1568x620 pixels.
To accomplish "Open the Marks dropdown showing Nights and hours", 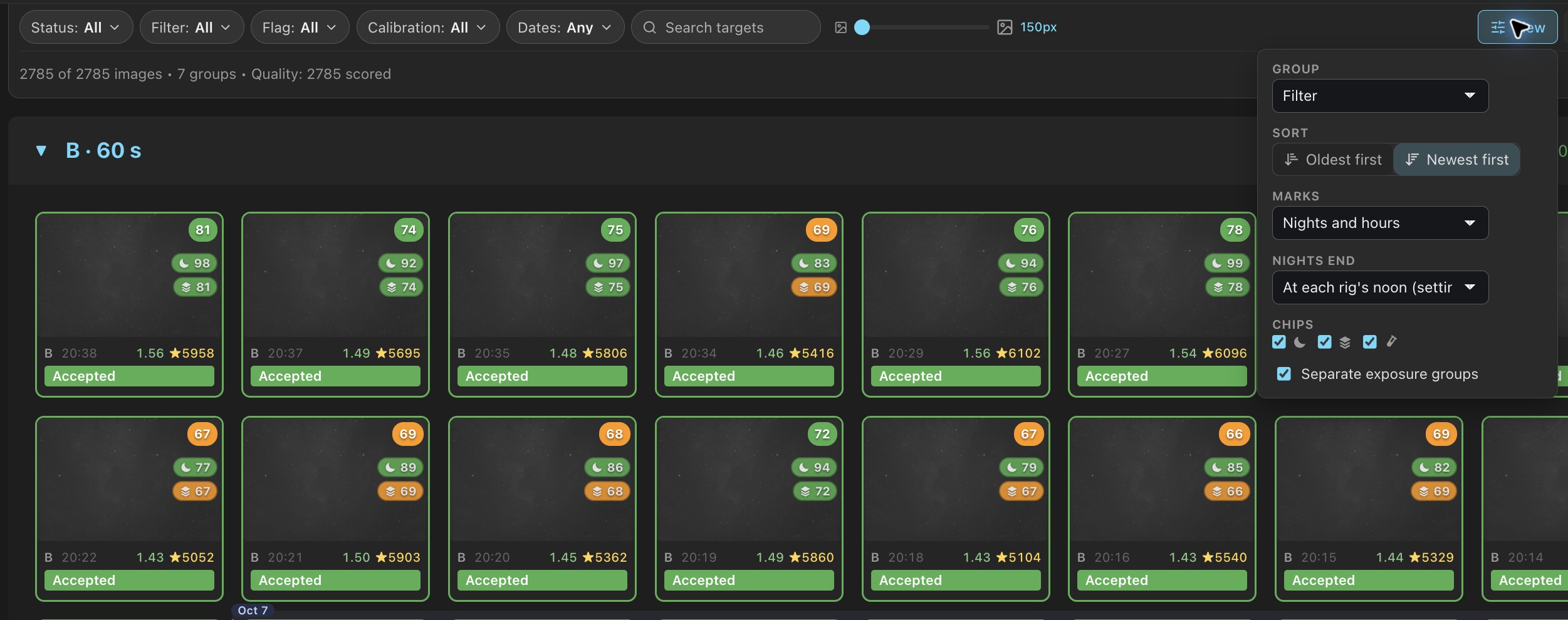I will [x=1380, y=223].
